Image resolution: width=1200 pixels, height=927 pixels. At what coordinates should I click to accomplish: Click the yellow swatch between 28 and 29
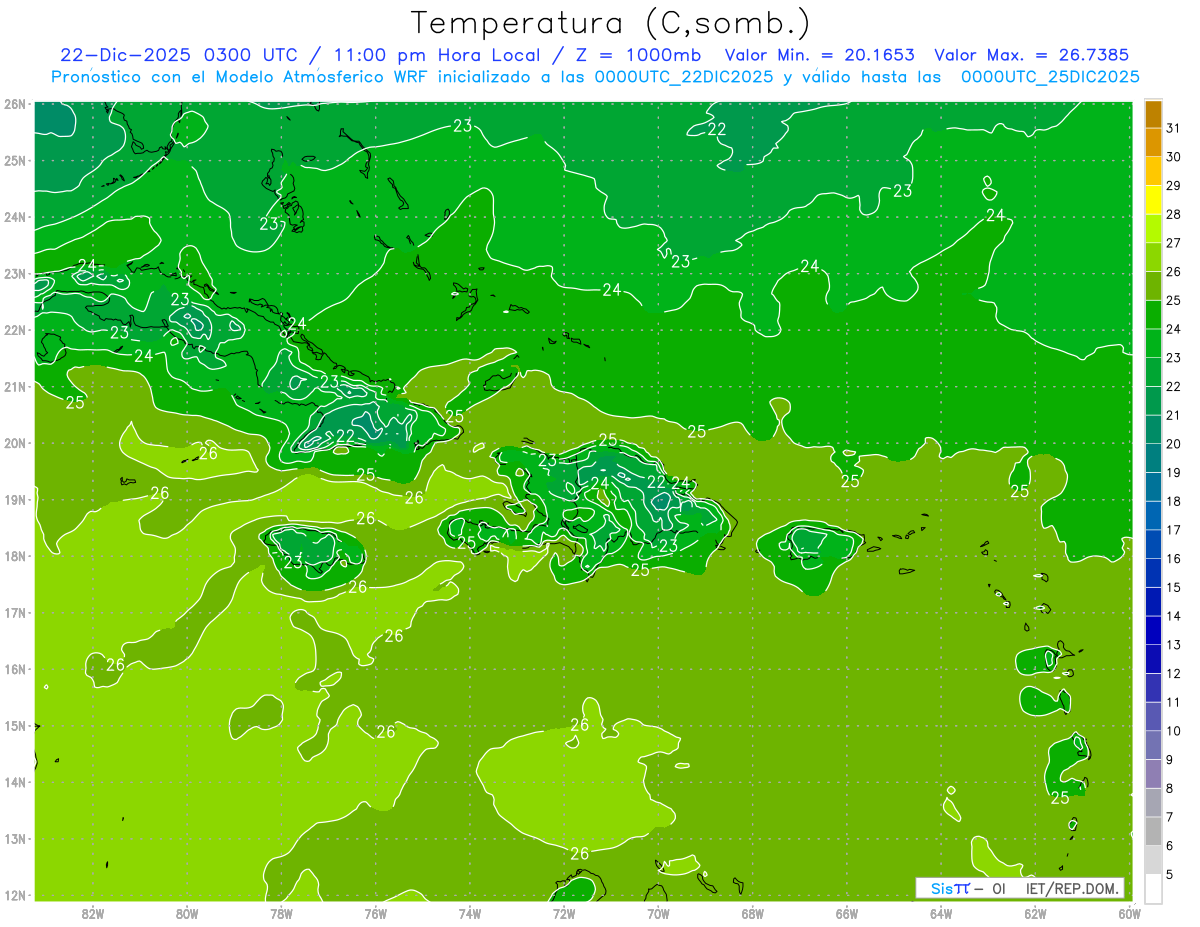pyautogui.click(x=1153, y=200)
